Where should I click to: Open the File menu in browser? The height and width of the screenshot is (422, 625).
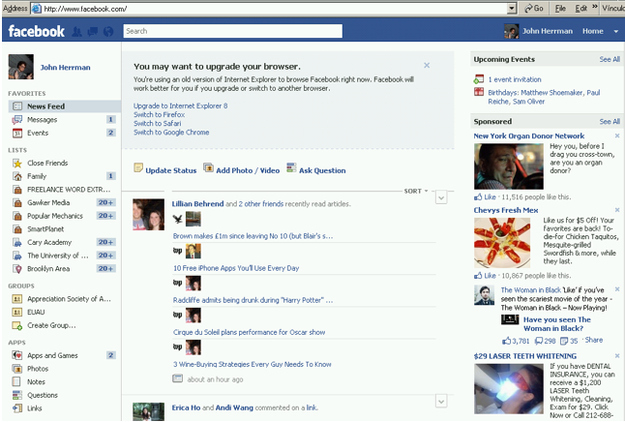pos(560,8)
